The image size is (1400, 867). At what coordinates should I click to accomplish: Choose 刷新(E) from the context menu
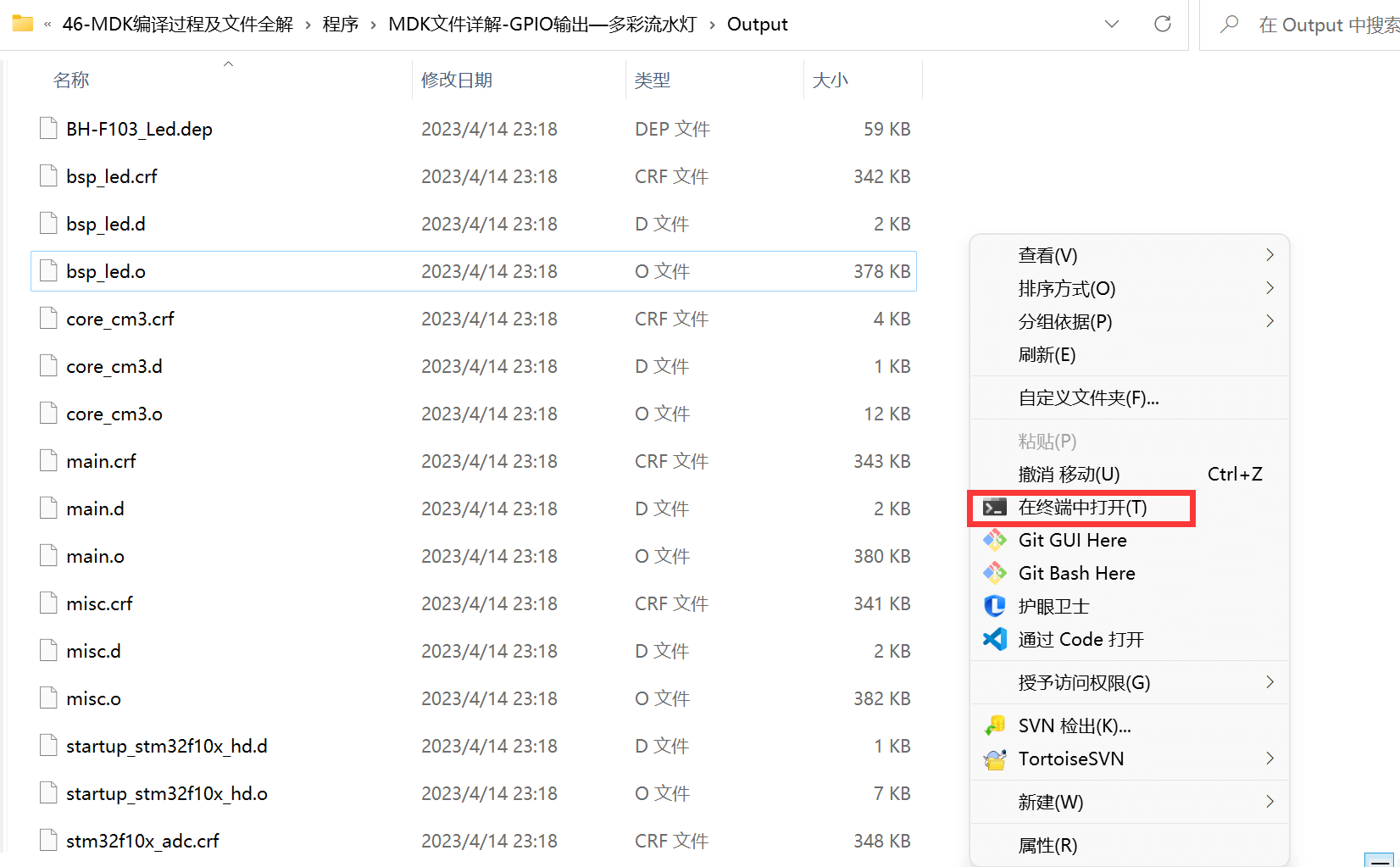click(x=1047, y=355)
